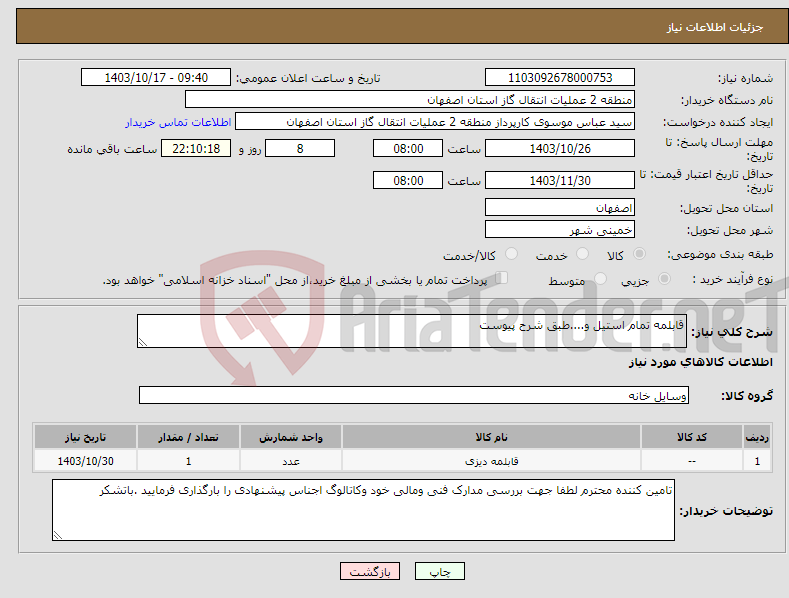Click the response deadline date 1403/10/26
789x598 pixels.
click(x=560, y=148)
